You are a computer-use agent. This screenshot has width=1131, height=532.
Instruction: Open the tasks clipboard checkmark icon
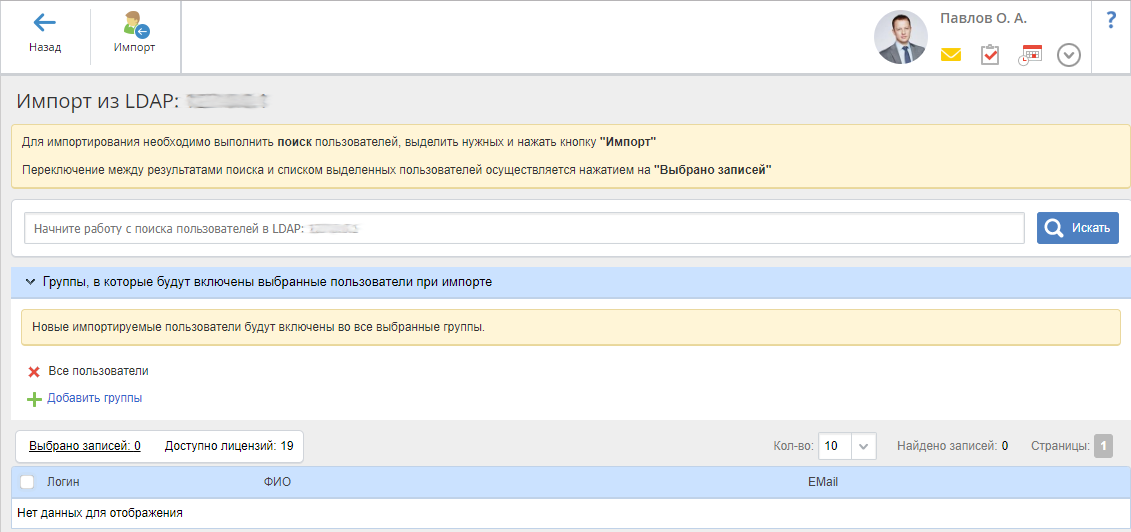(990, 55)
